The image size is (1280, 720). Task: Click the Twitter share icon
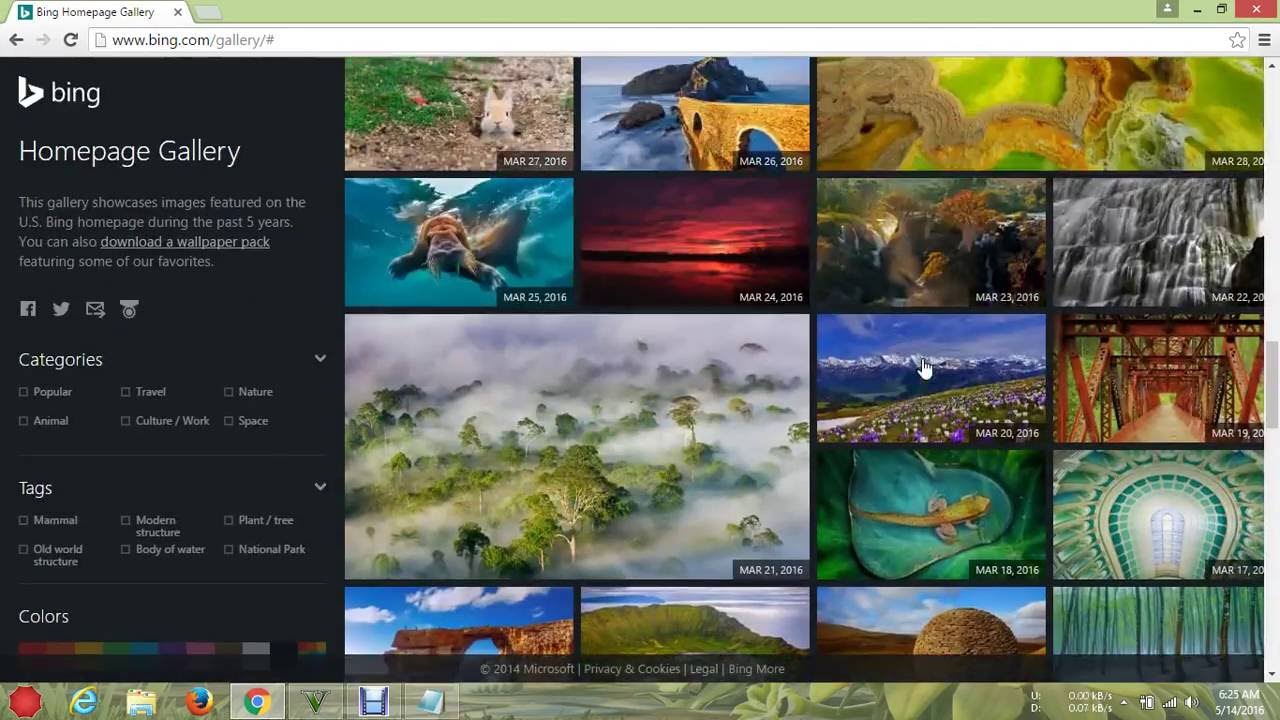pyautogui.click(x=61, y=309)
